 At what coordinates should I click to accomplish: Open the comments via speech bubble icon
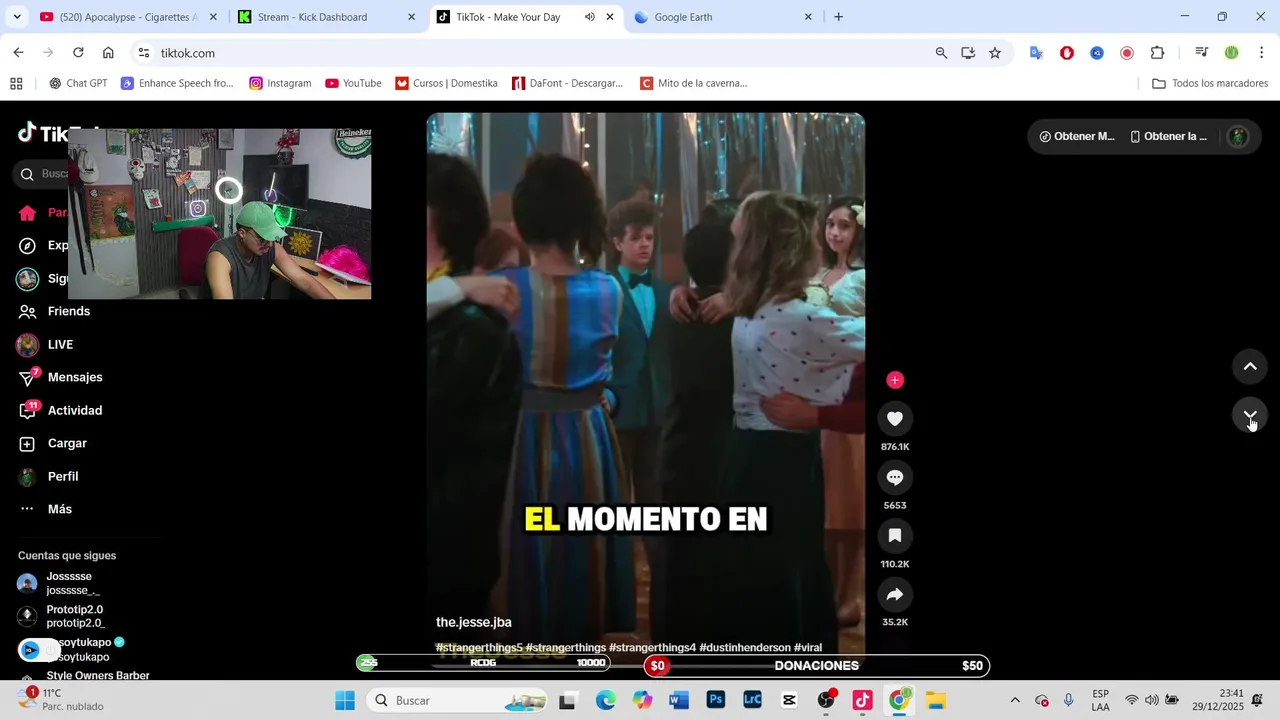click(x=895, y=478)
